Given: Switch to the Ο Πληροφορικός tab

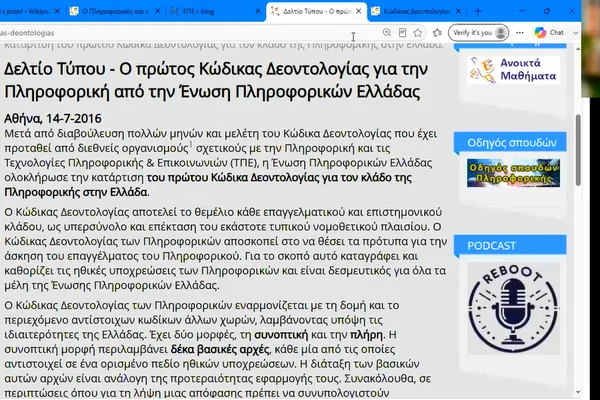Looking at the screenshot, I should point(114,11).
